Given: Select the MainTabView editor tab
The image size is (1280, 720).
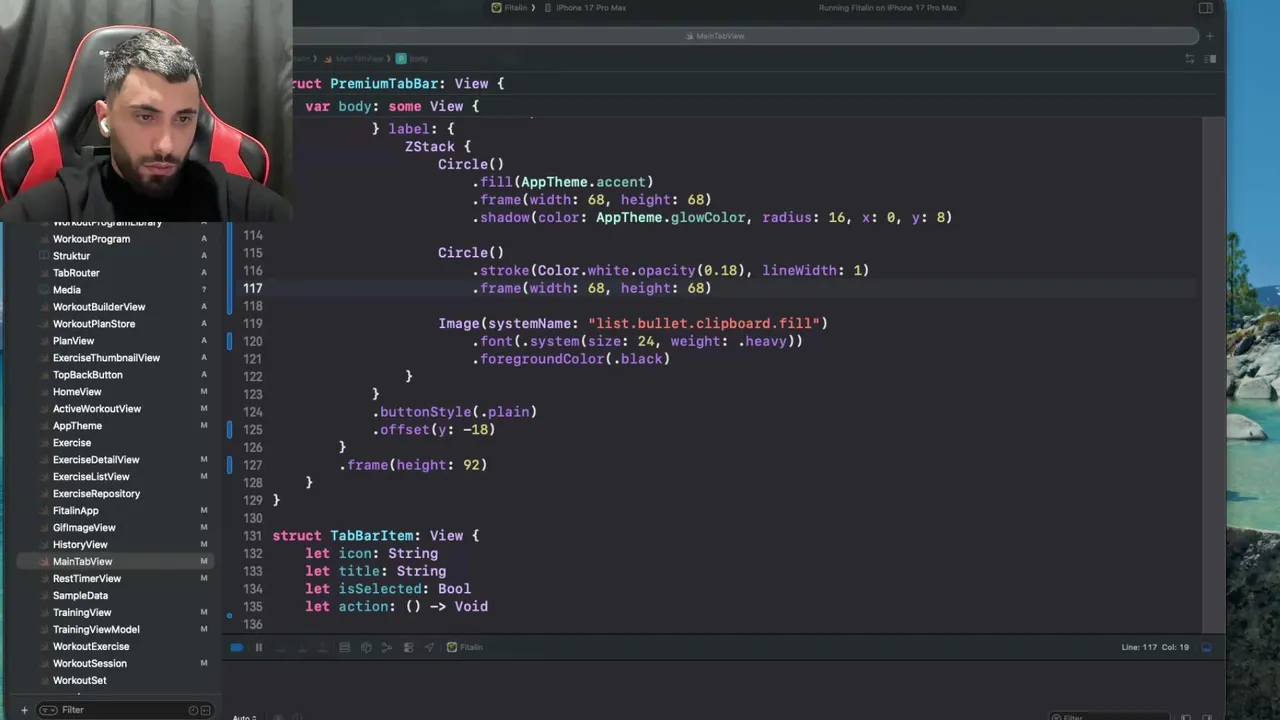Looking at the screenshot, I should [715, 36].
